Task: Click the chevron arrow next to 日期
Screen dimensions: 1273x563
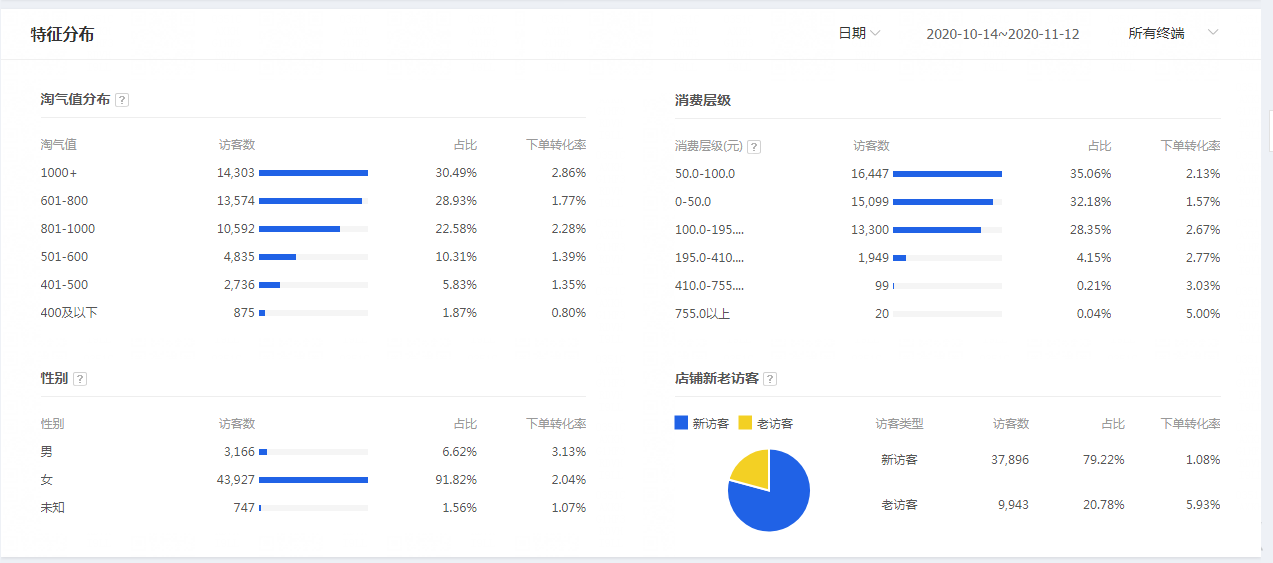Action: tap(876, 33)
